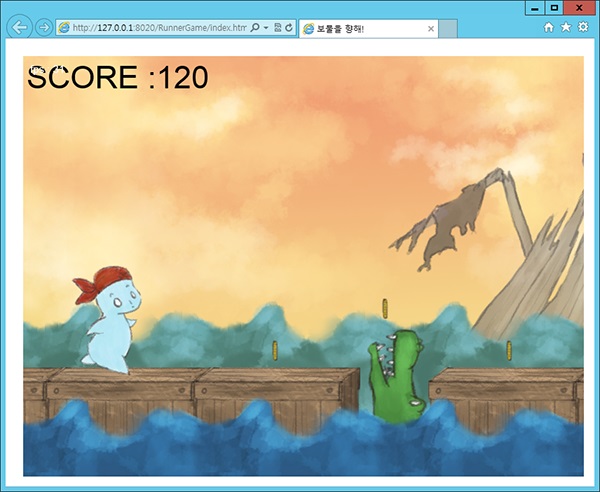Image resolution: width=600 pixels, height=492 pixels.
Task: Click the coin floating above the crocodile
Action: click(x=382, y=307)
